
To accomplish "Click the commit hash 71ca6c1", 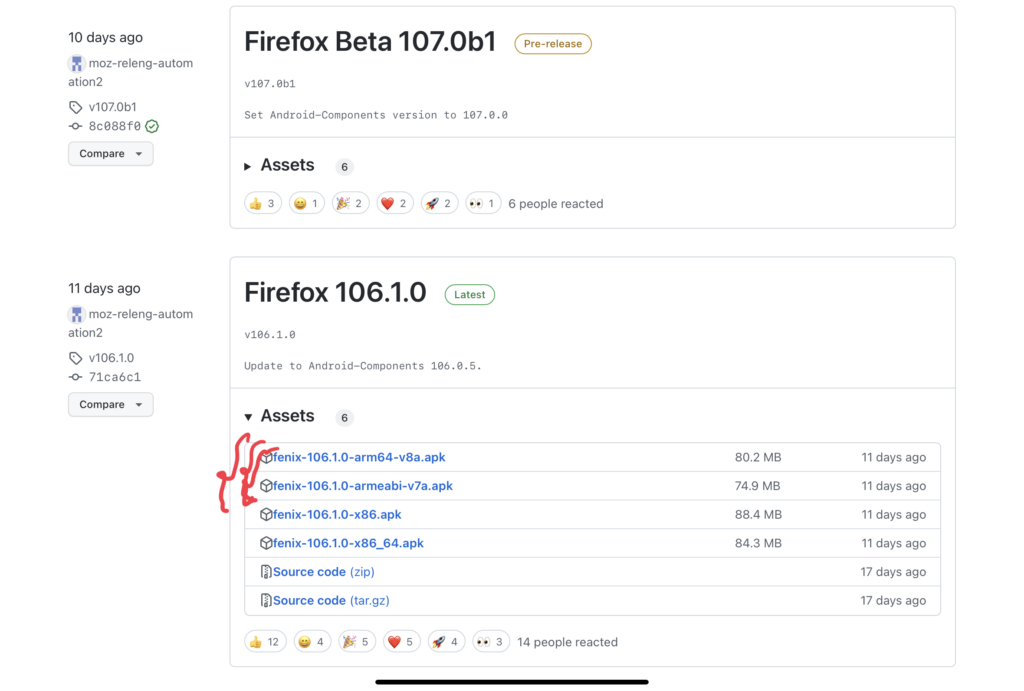I will tap(113, 377).
